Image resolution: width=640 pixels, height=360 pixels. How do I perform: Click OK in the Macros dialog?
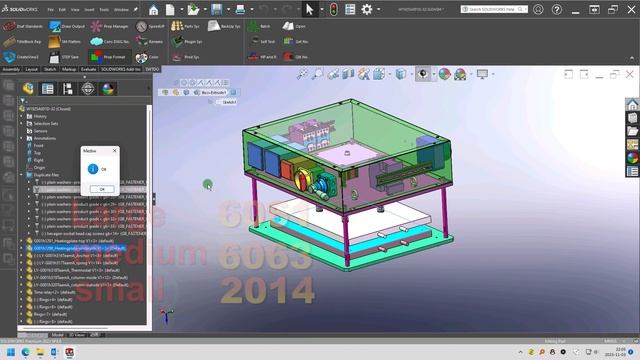pos(102,189)
